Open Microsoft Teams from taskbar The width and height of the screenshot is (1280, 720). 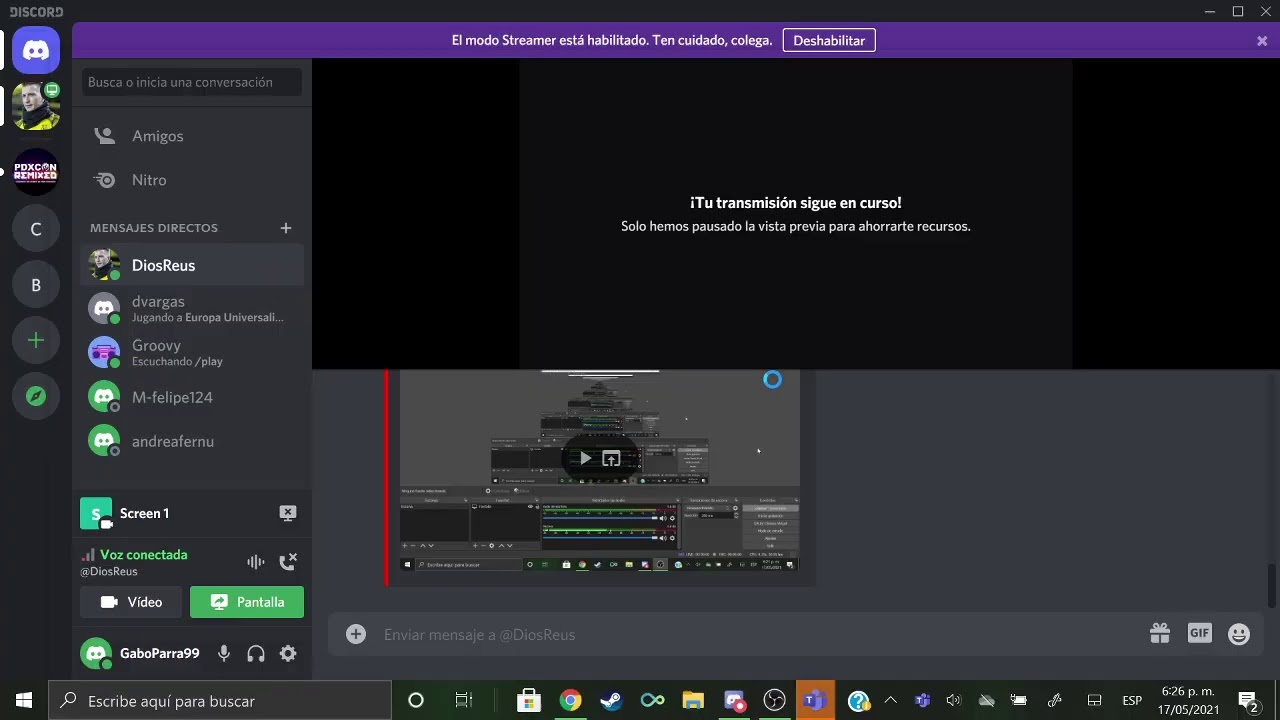816,700
